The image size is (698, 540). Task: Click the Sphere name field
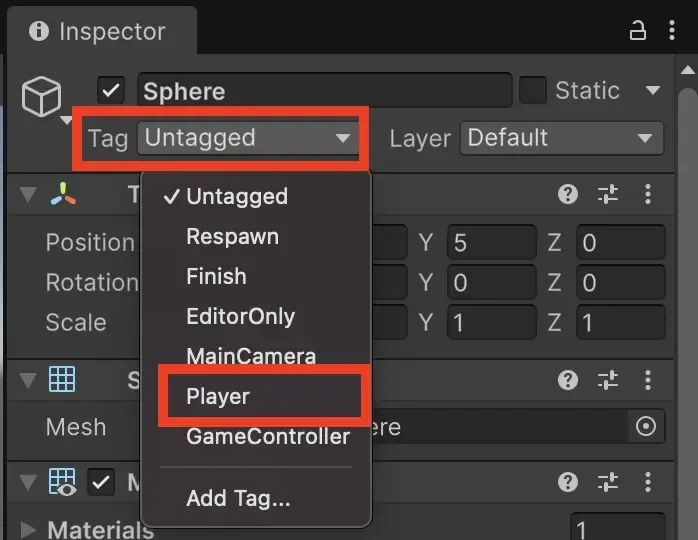324,91
